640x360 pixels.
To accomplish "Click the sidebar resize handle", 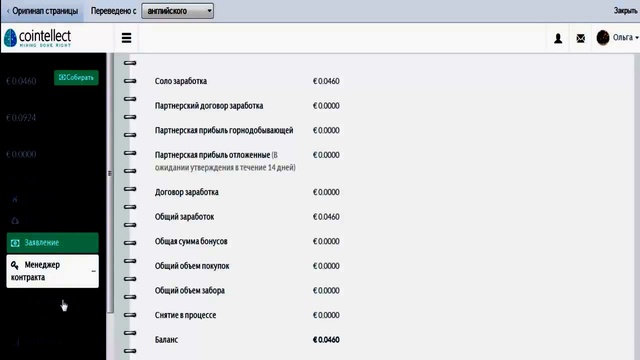I will [109, 173].
